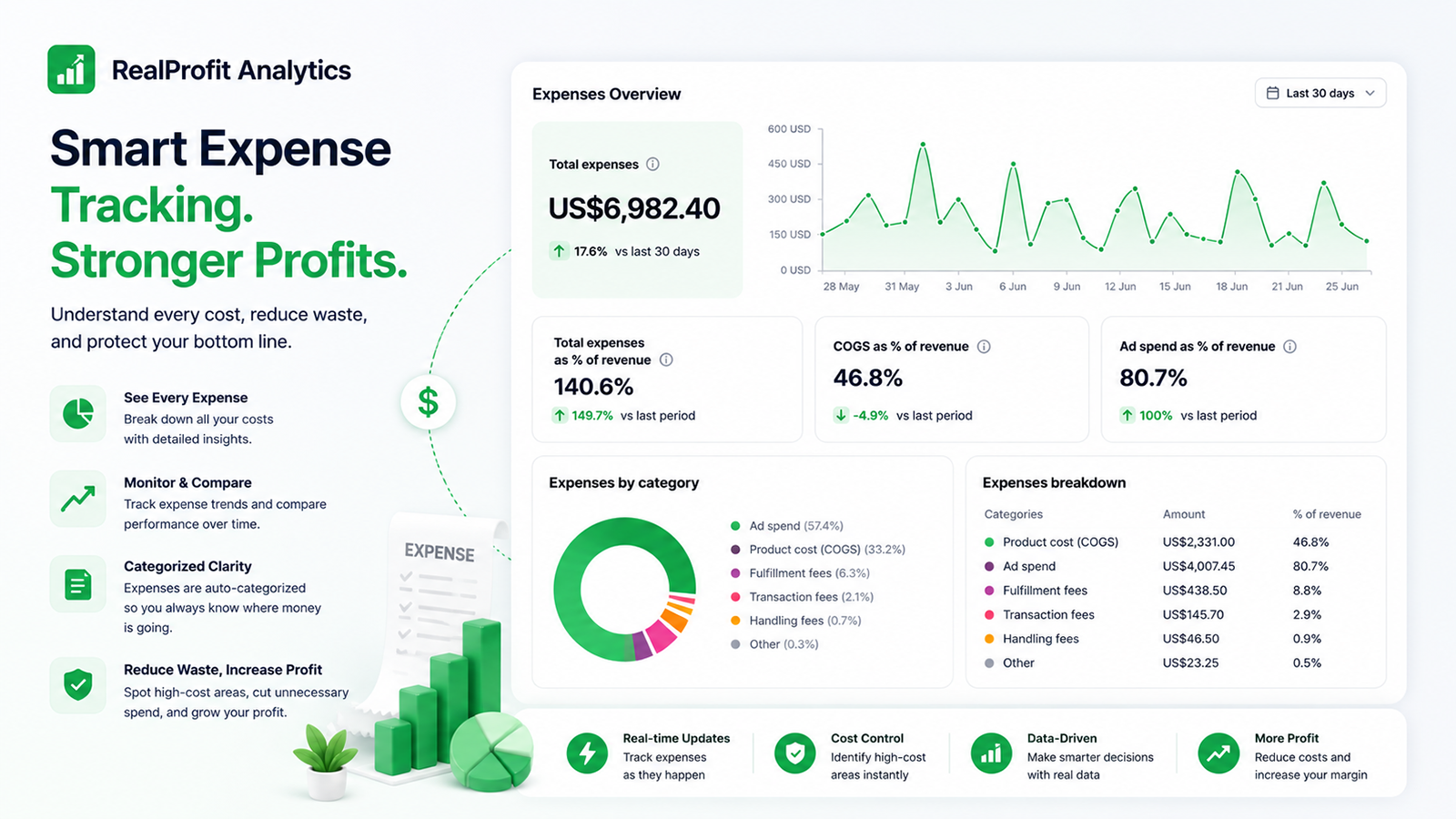Click the Ad spend as % of revenue info icon
The width and height of the screenshot is (1456, 819).
tap(1289, 347)
